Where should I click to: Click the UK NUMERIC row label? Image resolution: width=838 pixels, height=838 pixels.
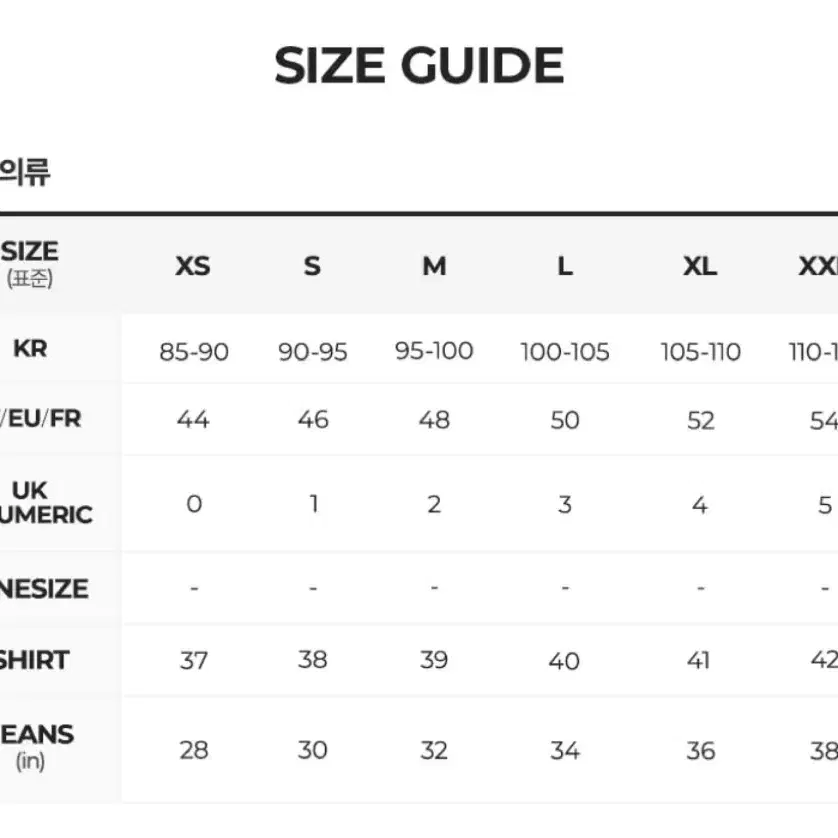(46, 502)
